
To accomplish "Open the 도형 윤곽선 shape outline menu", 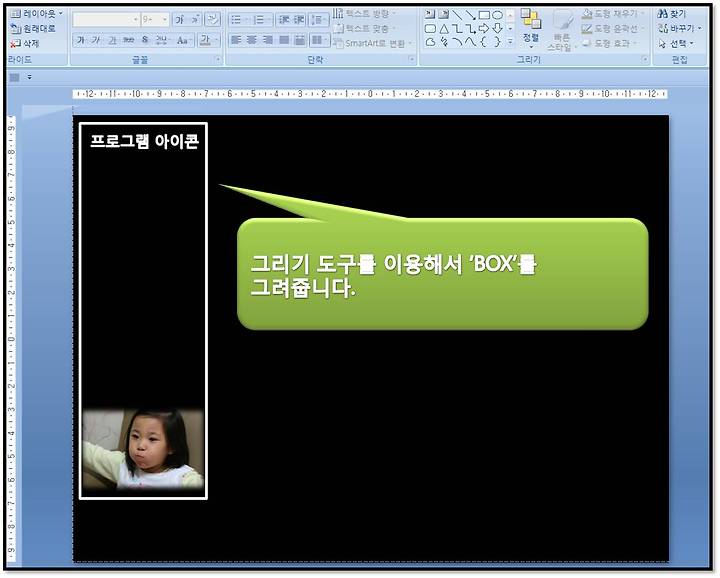I will (x=613, y=29).
